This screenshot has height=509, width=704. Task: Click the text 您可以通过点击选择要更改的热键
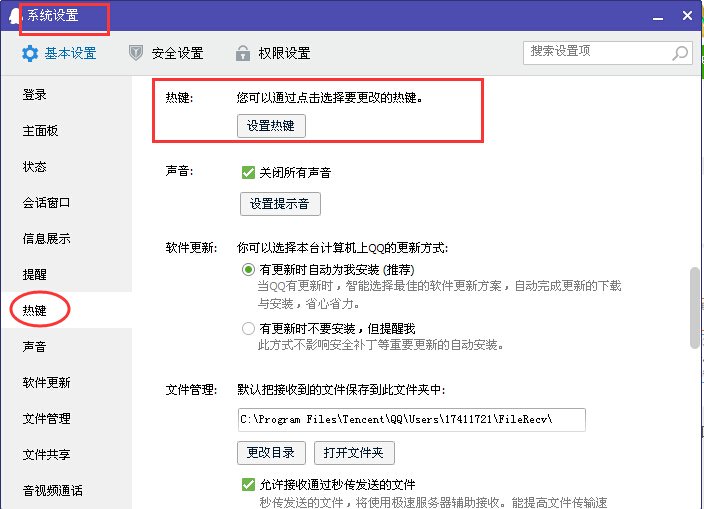(329, 97)
